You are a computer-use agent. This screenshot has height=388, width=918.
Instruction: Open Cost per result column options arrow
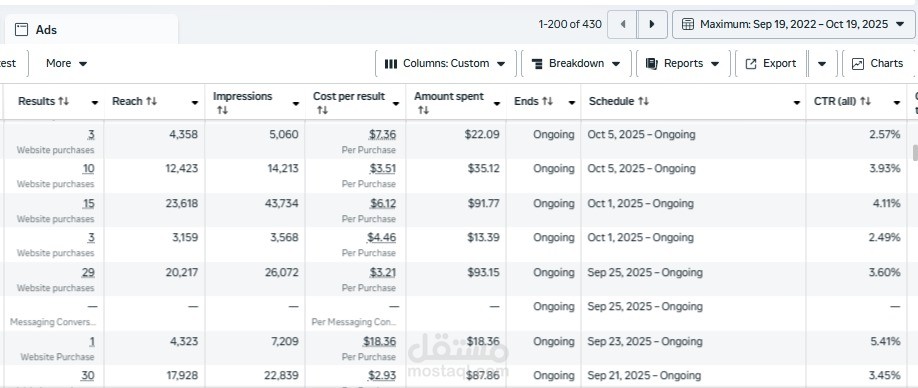pyautogui.click(x=396, y=103)
